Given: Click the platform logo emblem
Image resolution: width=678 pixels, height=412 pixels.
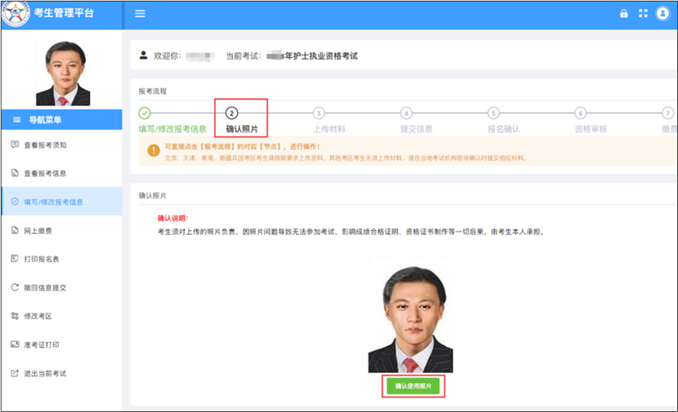Looking at the screenshot, I should [x=15, y=14].
